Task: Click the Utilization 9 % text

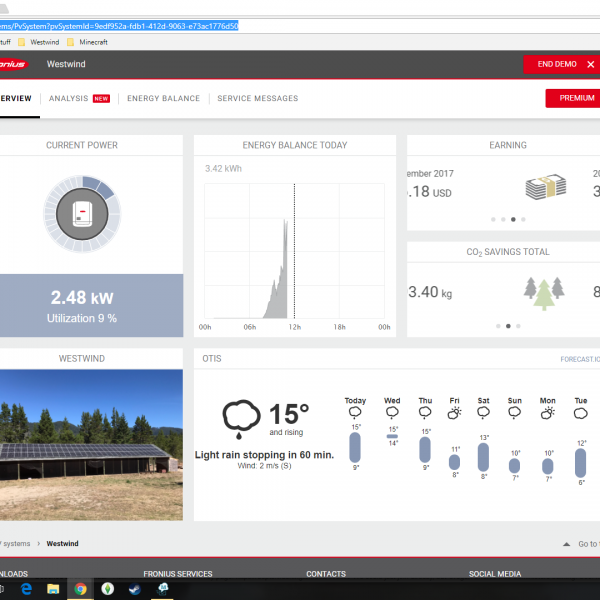Action: pyautogui.click(x=82, y=318)
